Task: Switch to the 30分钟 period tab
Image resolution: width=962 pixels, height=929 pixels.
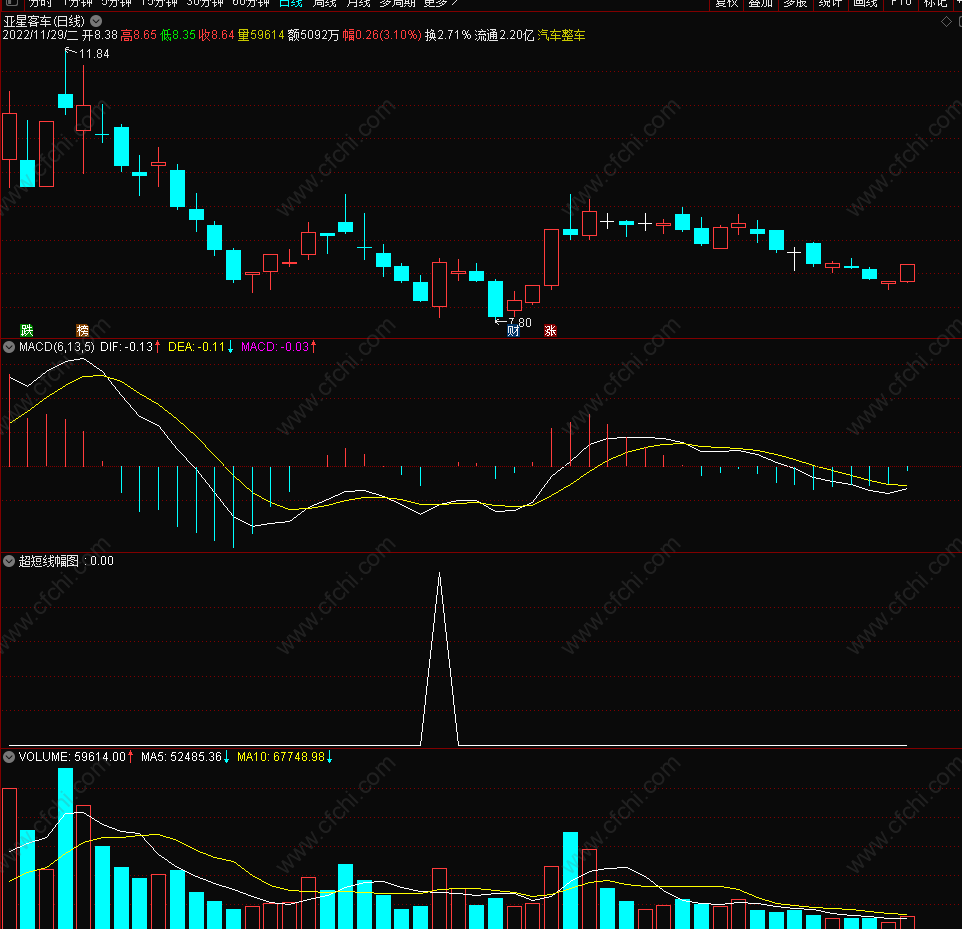Action: (205, 3)
